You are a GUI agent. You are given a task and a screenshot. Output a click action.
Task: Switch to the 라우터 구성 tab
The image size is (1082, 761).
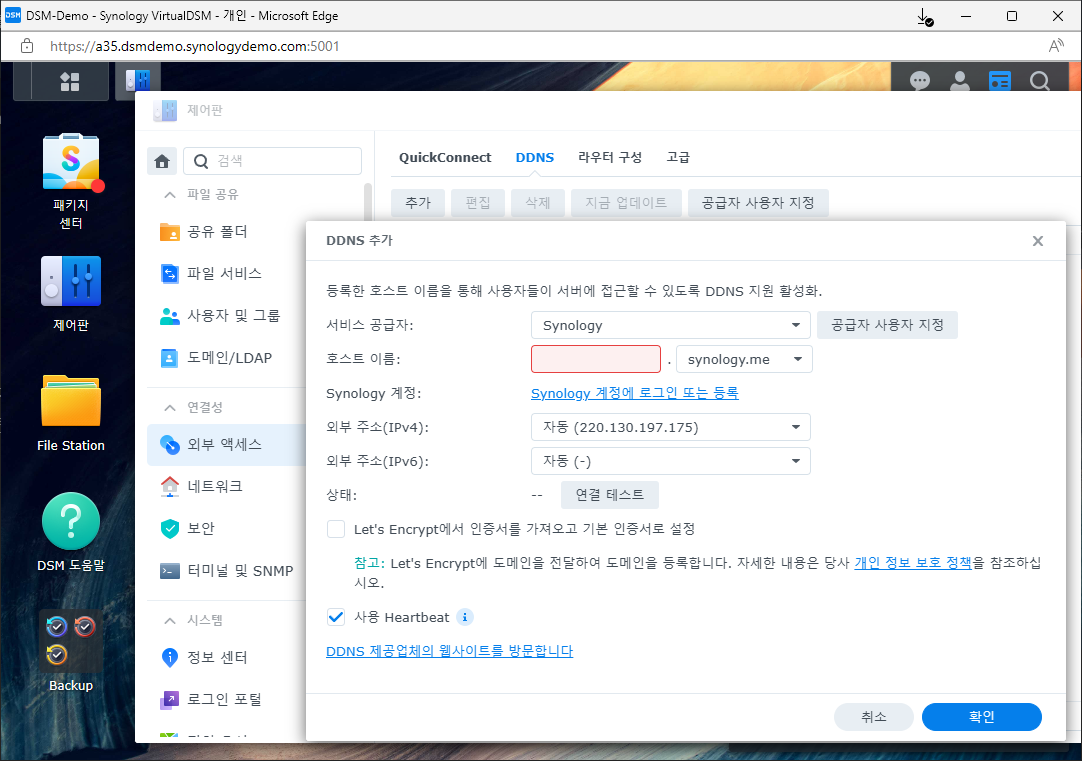[610, 157]
